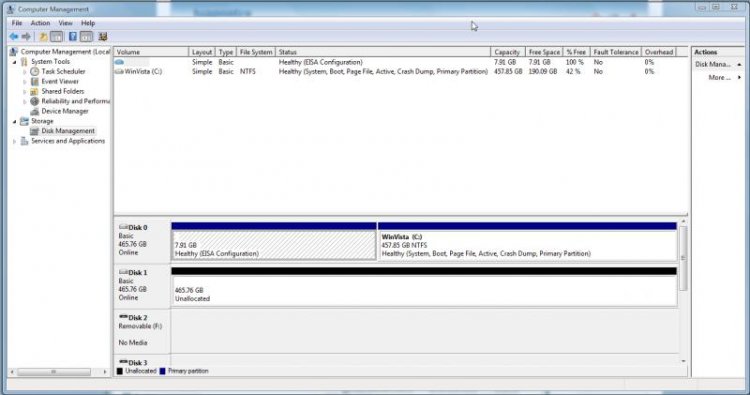Click the Disk 2 removable drive icon
The height and width of the screenshot is (395, 750).
(x=123, y=317)
